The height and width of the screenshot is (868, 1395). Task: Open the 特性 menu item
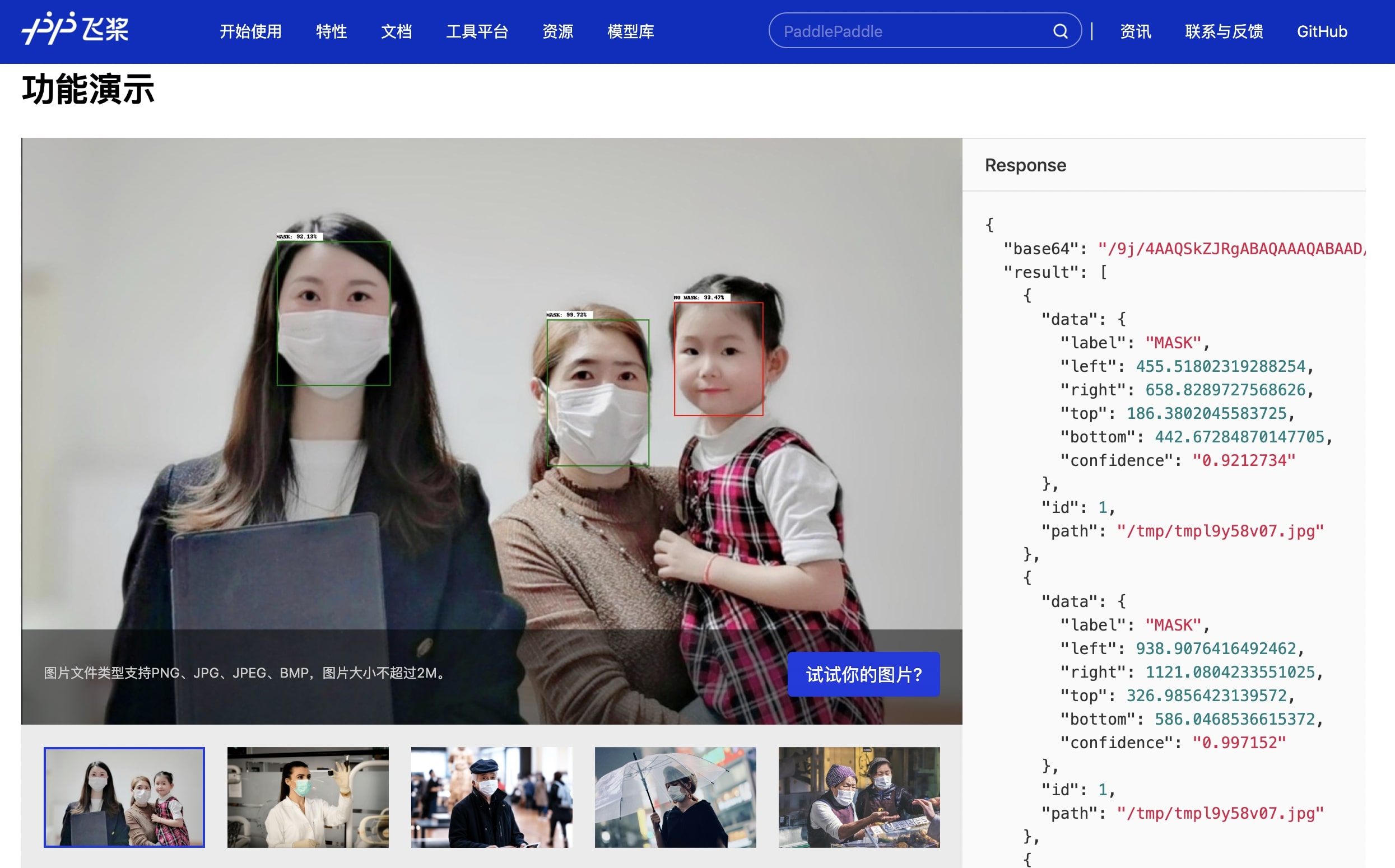331,31
